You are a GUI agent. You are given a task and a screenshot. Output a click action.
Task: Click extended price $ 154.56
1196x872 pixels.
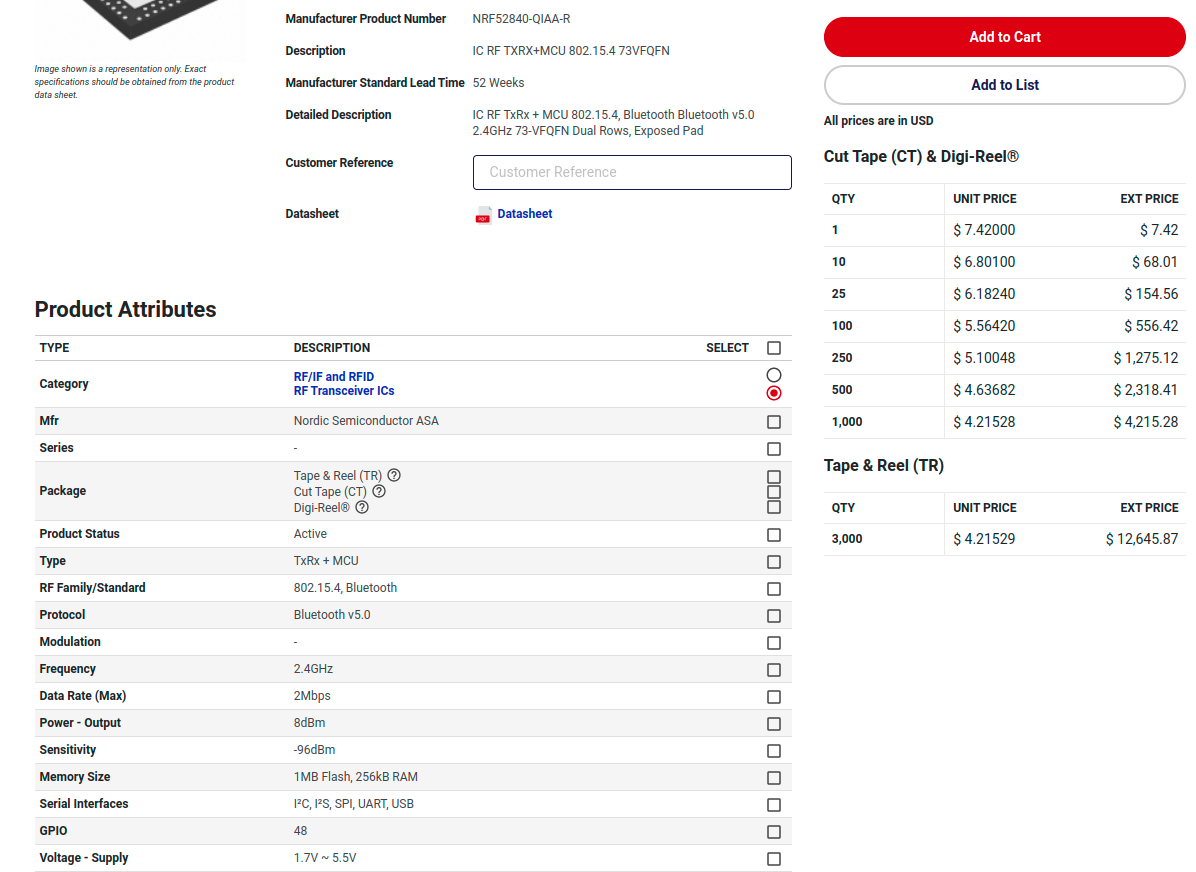[x=1151, y=294]
